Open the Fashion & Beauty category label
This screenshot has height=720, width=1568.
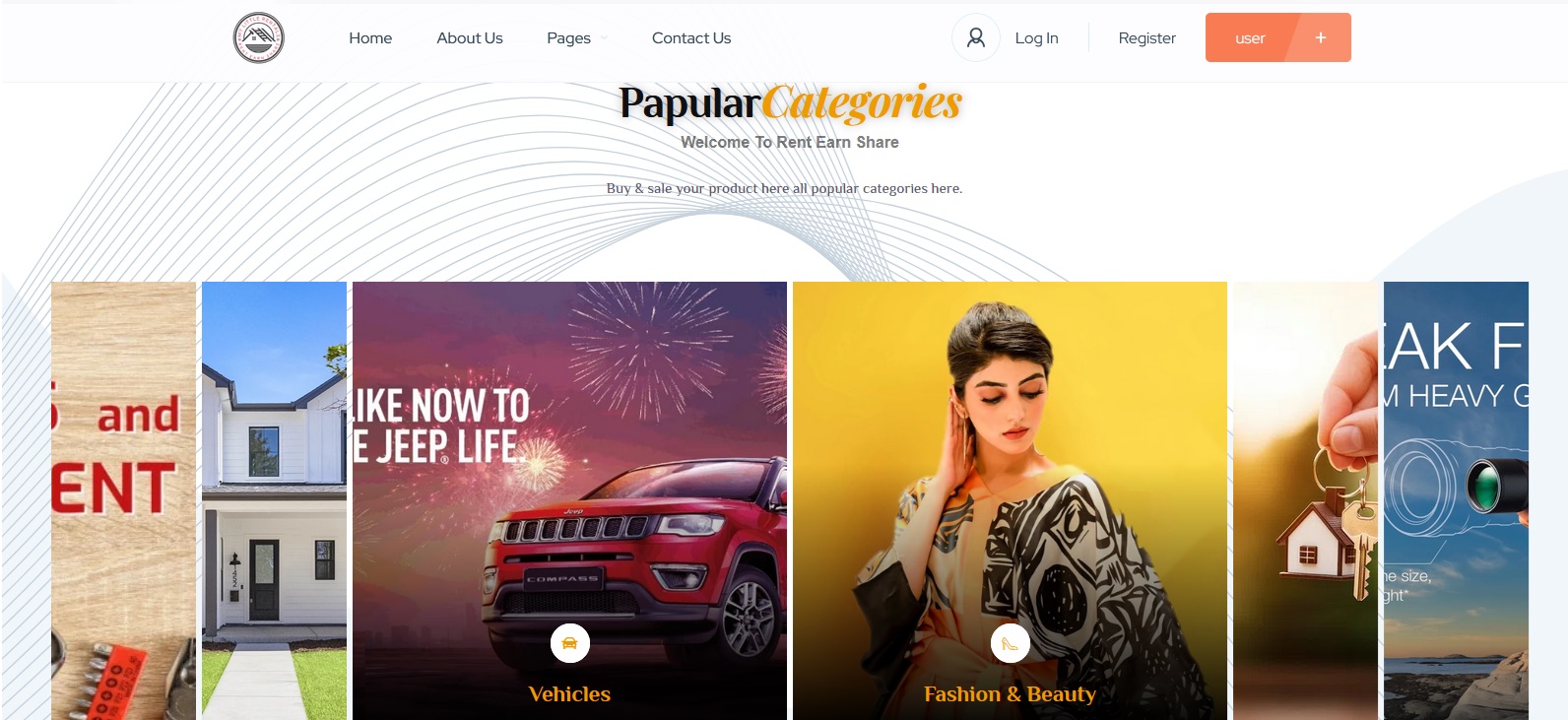[x=1010, y=694]
